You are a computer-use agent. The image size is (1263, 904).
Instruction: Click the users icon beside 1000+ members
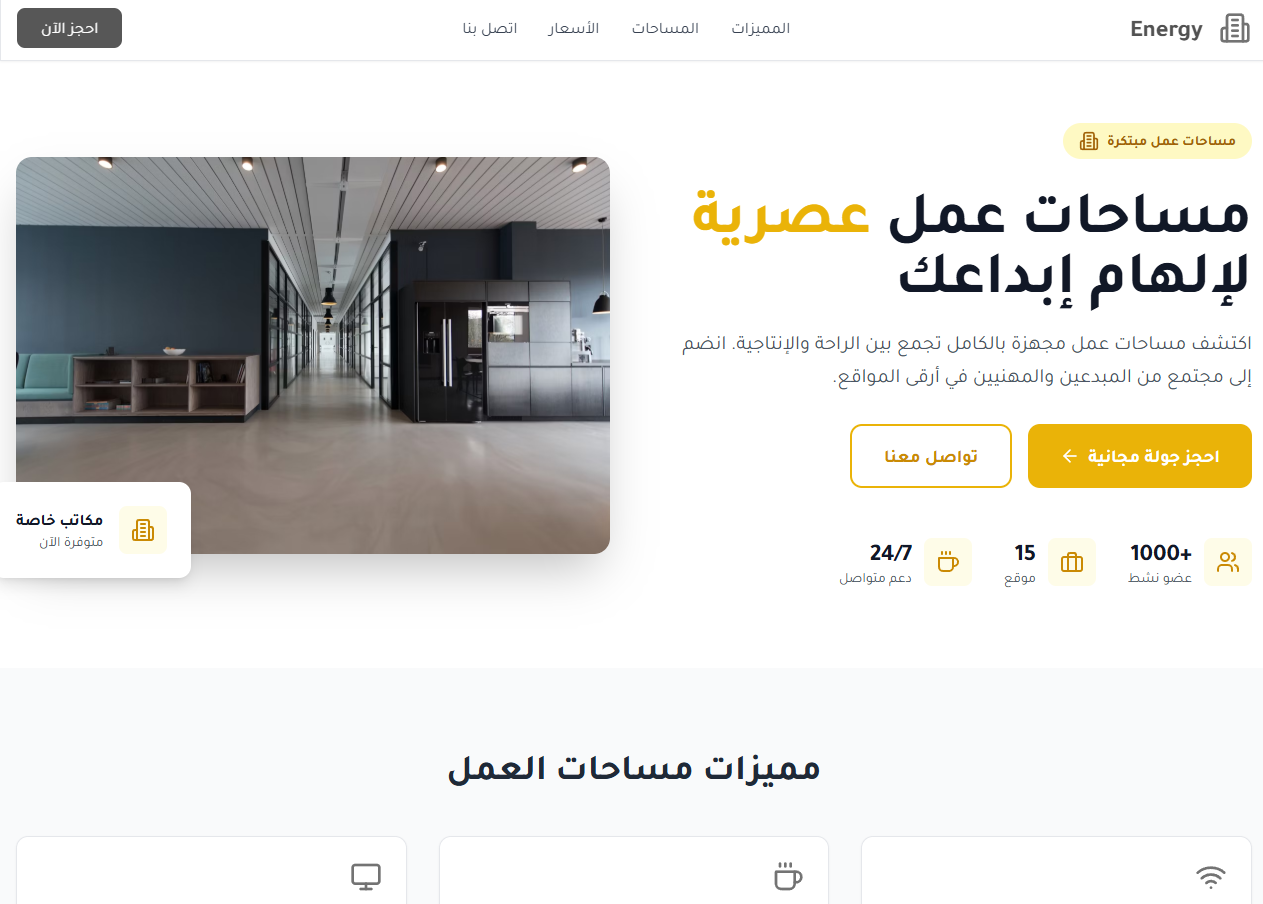click(1228, 562)
